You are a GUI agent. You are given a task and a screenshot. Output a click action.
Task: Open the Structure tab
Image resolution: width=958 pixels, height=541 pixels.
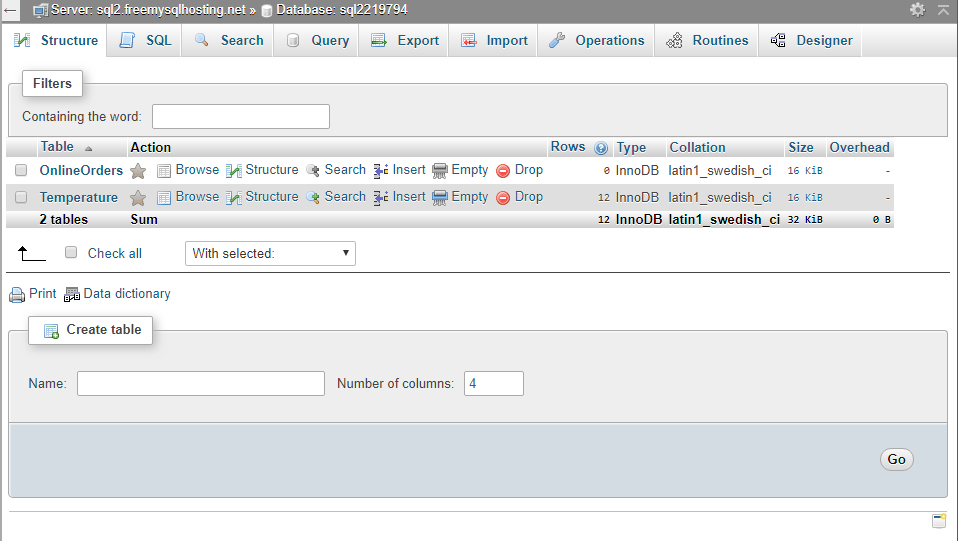(x=55, y=40)
